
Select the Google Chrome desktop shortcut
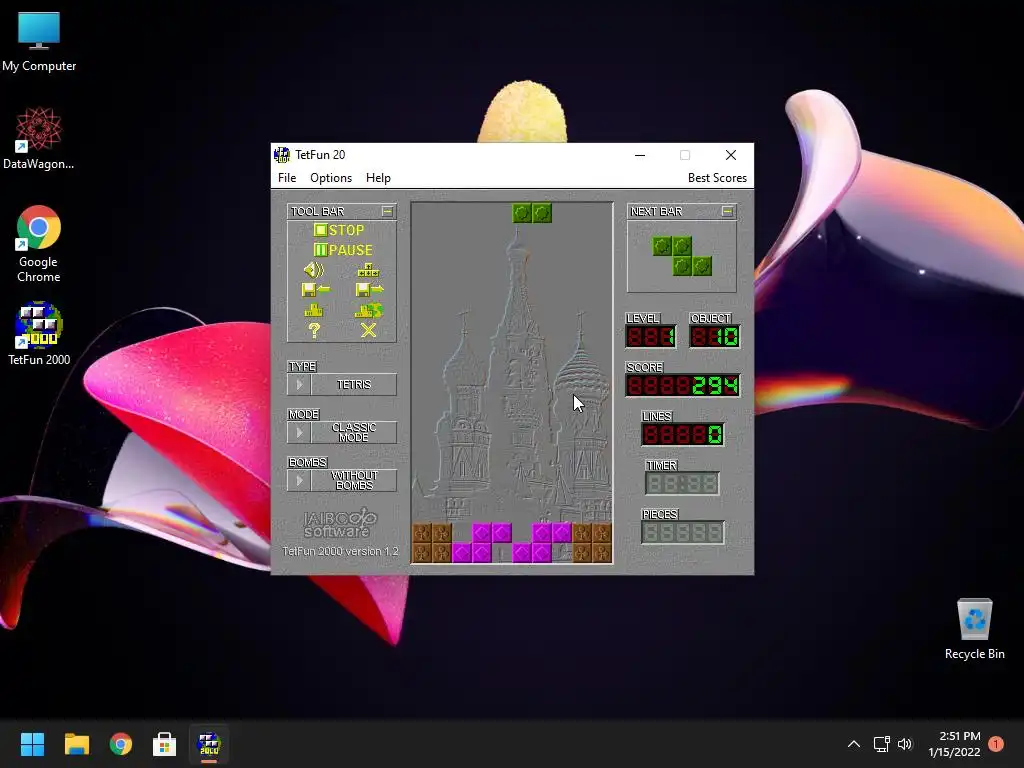39,244
